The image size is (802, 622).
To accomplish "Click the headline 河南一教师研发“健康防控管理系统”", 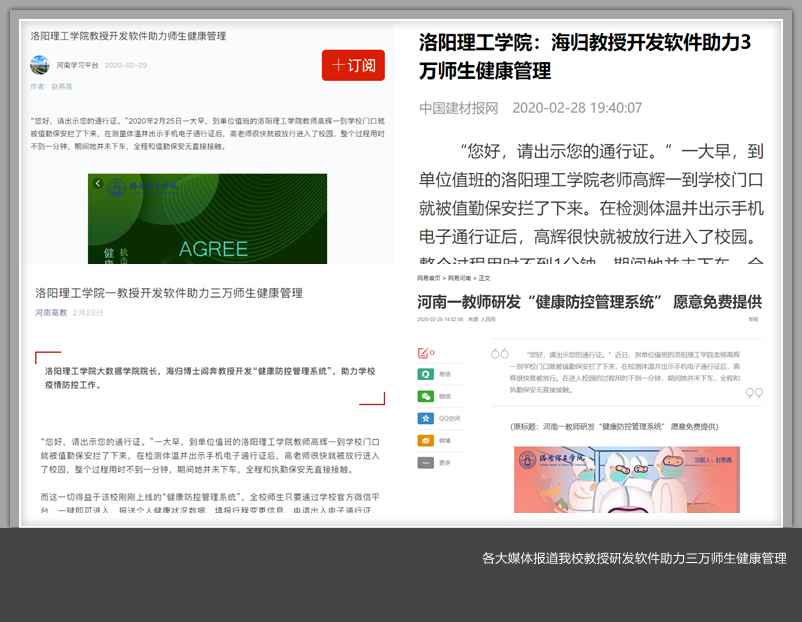I will (589, 301).
